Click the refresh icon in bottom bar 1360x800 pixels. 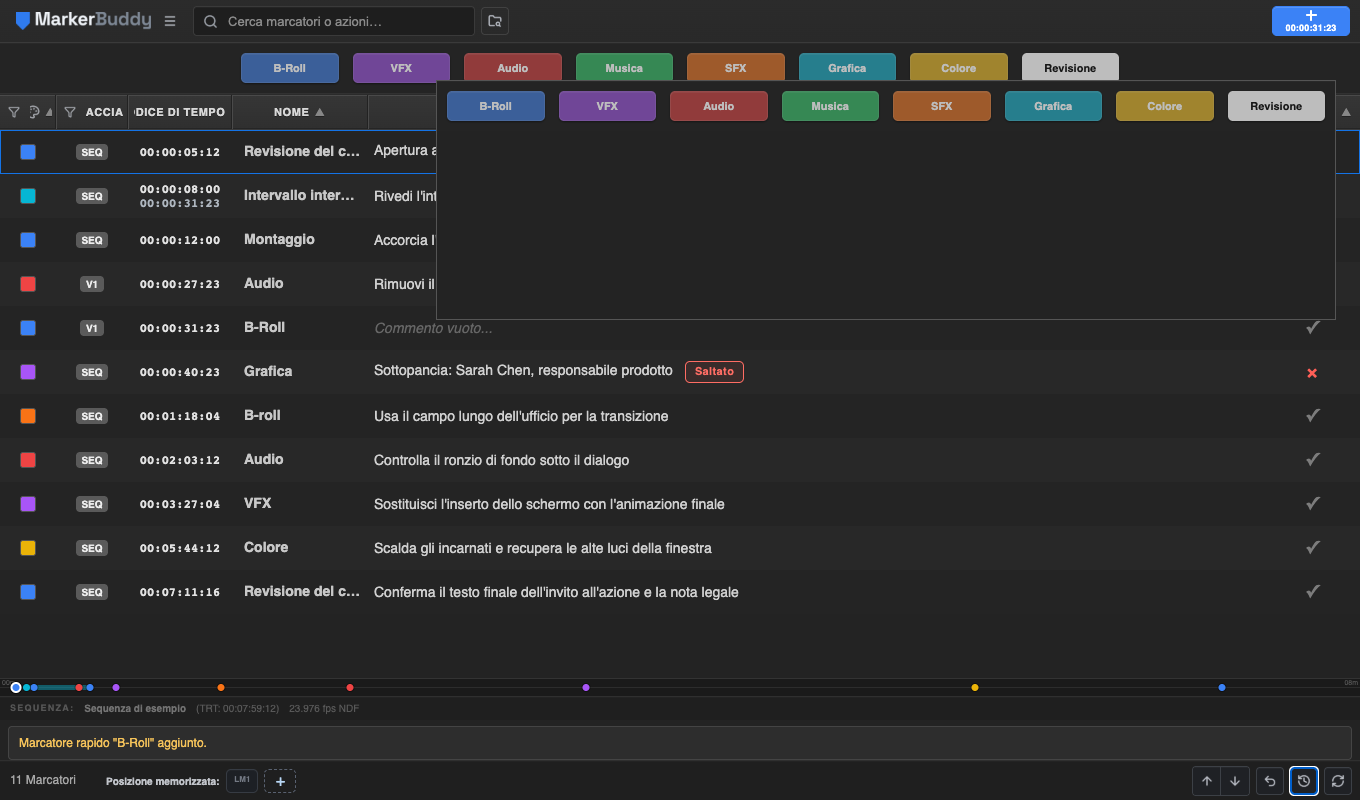[1338, 781]
